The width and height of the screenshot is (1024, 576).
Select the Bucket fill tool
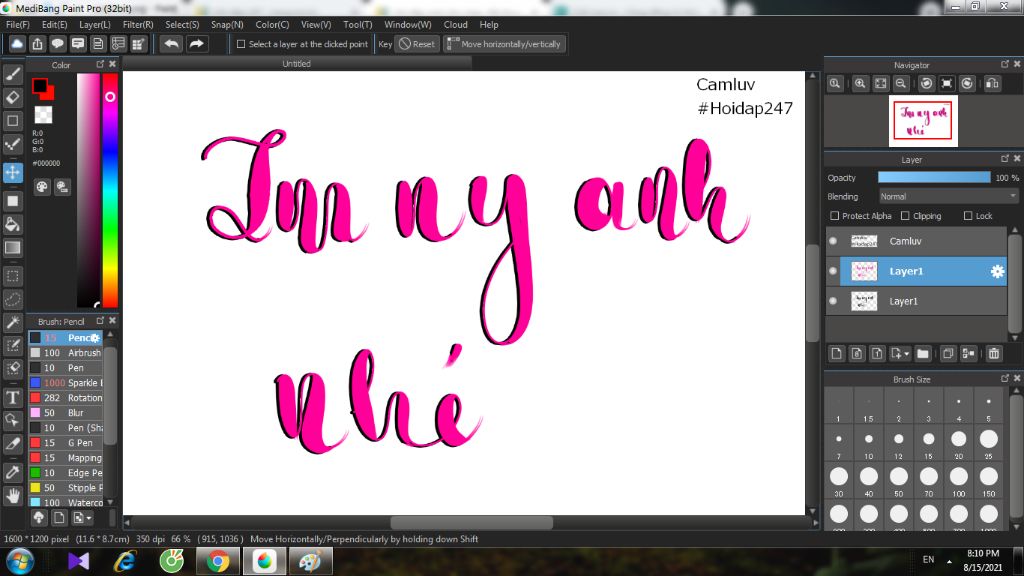tap(12, 224)
